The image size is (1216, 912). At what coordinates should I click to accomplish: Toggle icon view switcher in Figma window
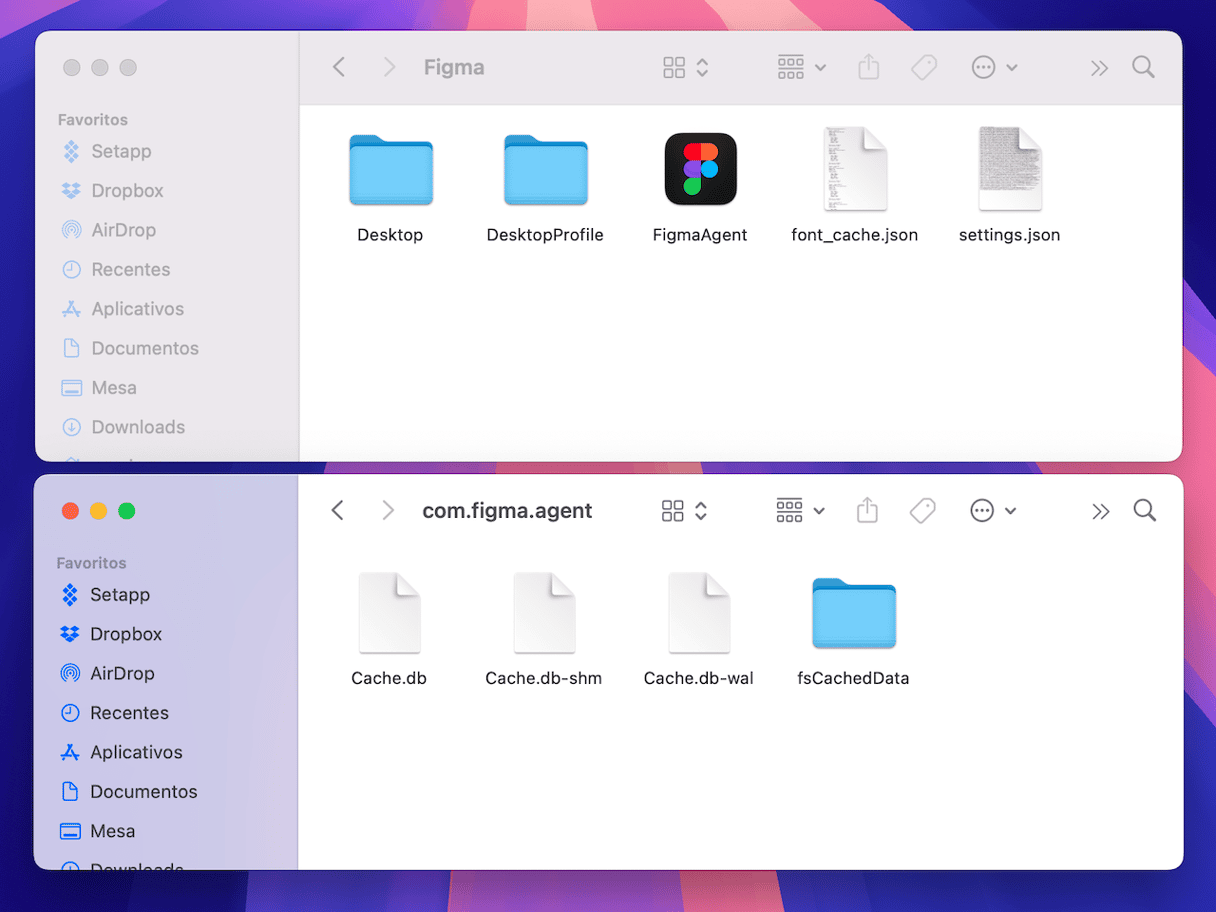(x=685, y=67)
